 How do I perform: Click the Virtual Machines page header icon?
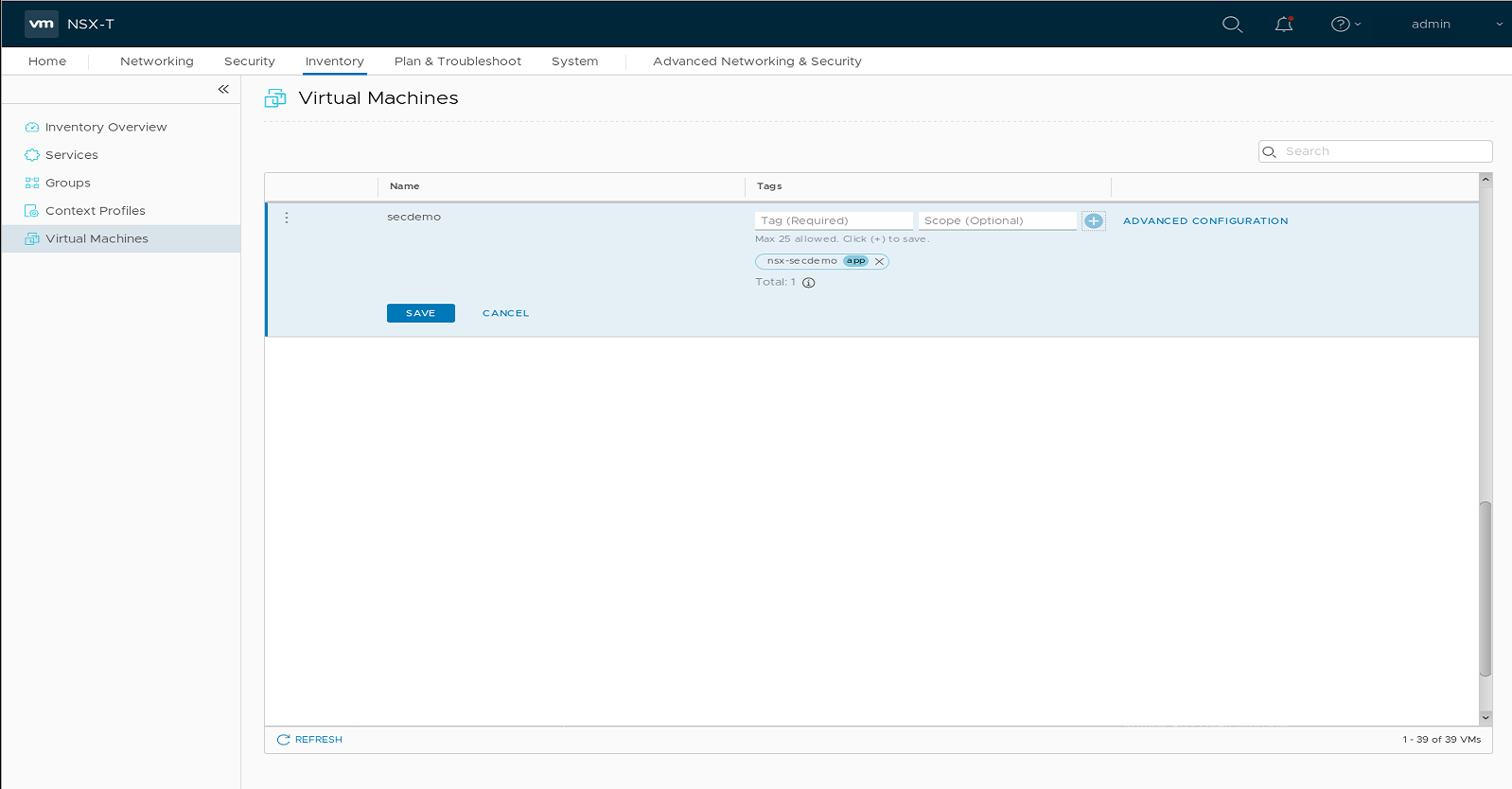point(275,98)
